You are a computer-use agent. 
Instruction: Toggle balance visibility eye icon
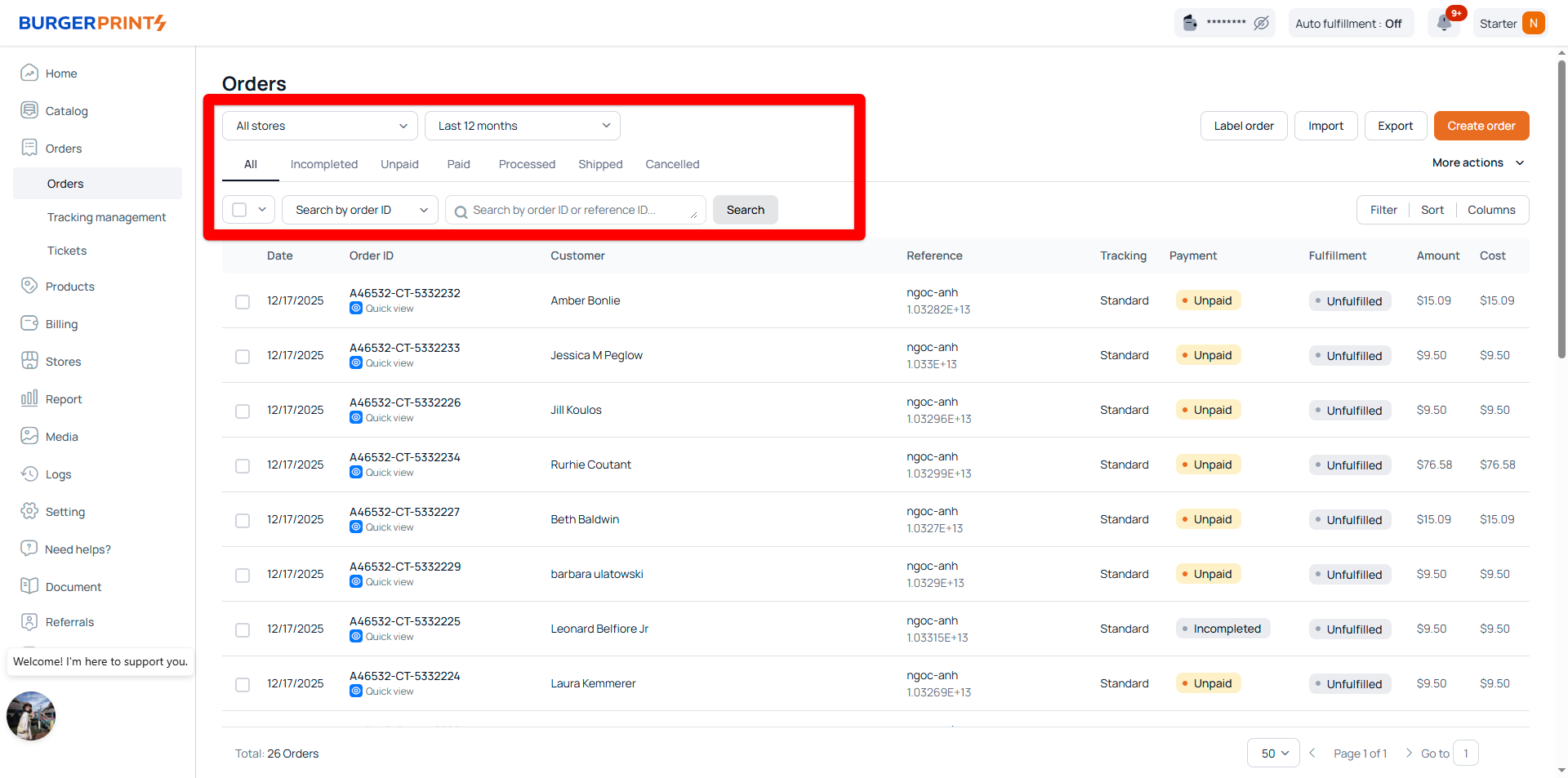[x=1261, y=23]
